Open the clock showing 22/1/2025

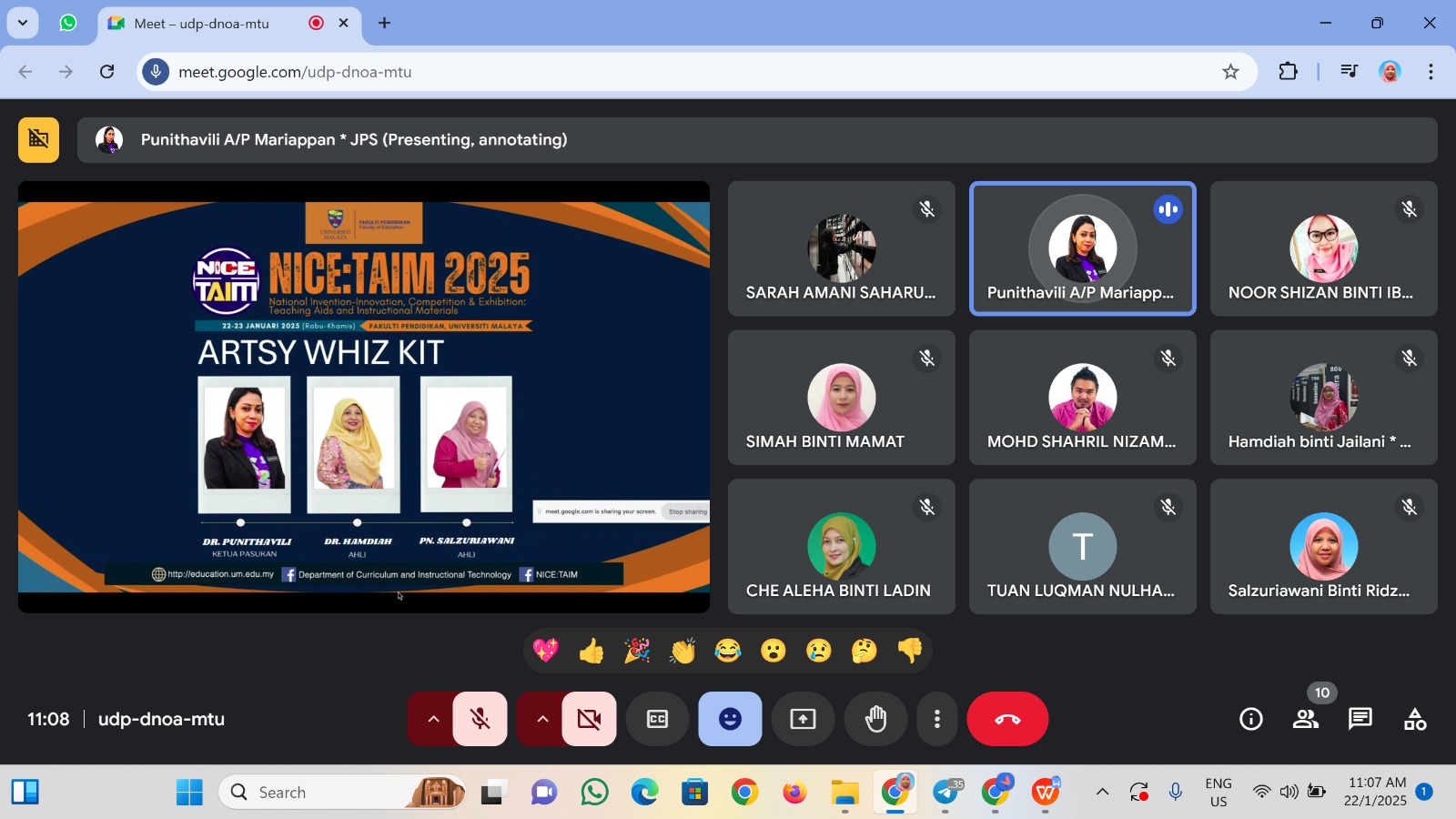point(1376,792)
